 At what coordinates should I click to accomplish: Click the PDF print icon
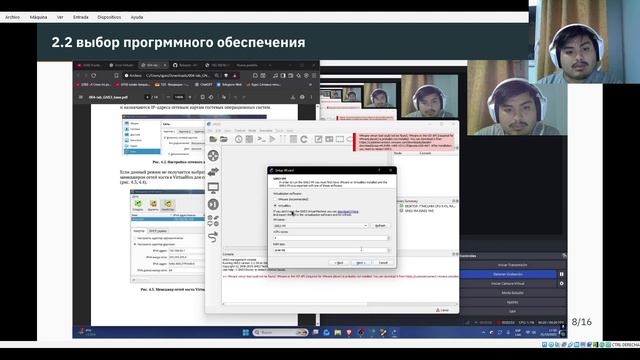tap(302, 97)
